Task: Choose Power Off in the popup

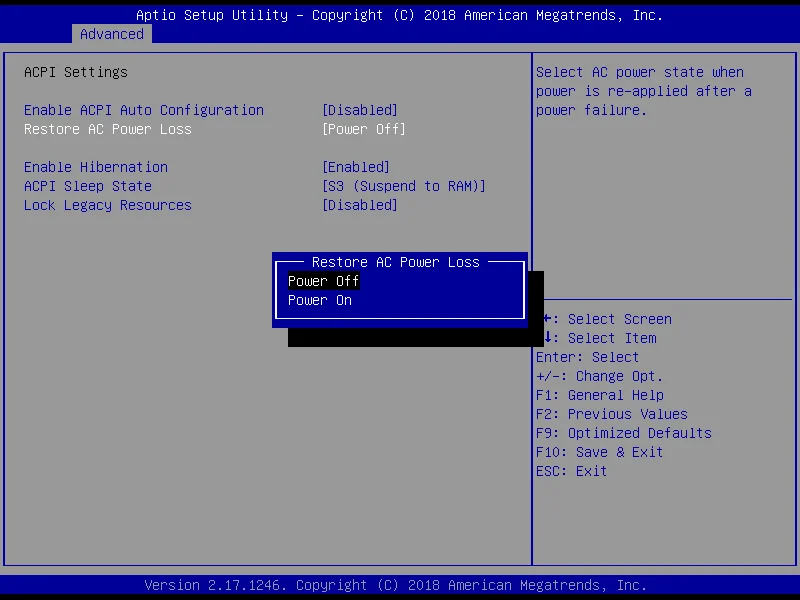Action: [323, 281]
